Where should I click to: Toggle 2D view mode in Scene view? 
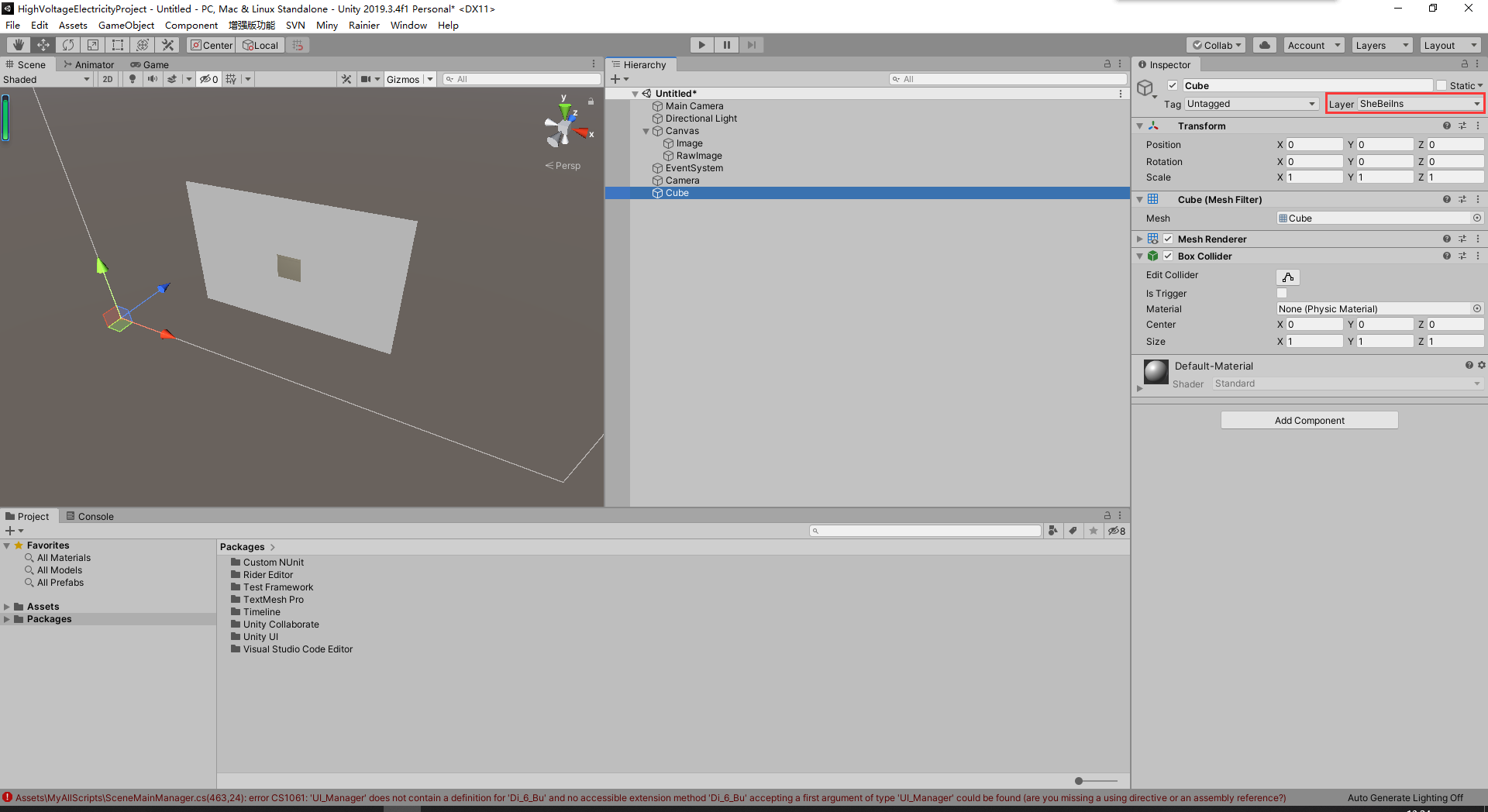point(108,78)
